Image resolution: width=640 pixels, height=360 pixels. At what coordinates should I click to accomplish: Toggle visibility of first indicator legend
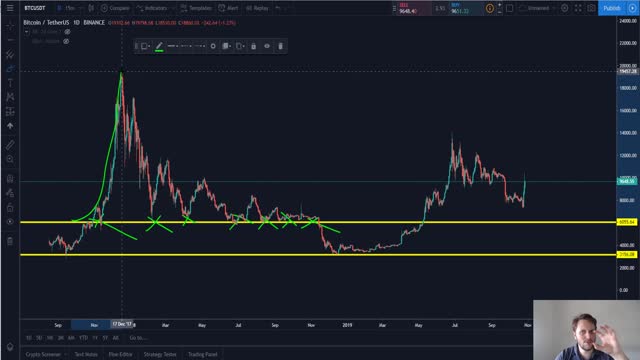(67, 31)
